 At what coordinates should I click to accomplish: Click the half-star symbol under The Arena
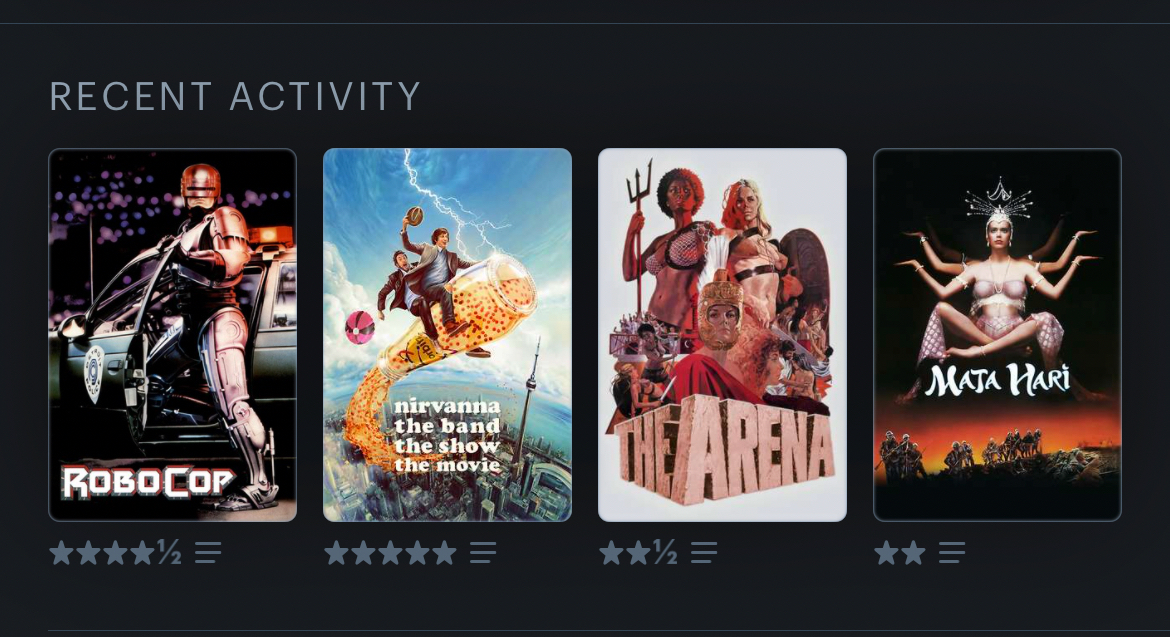665,552
